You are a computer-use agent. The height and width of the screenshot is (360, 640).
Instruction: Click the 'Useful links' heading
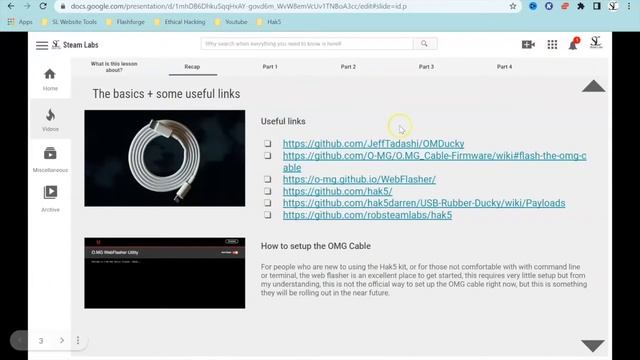point(283,121)
